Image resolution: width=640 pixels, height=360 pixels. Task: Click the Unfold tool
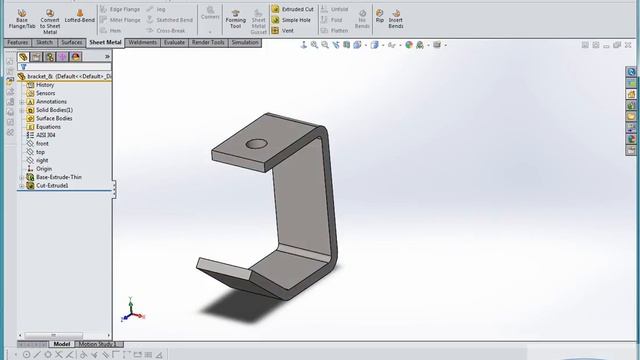click(335, 9)
